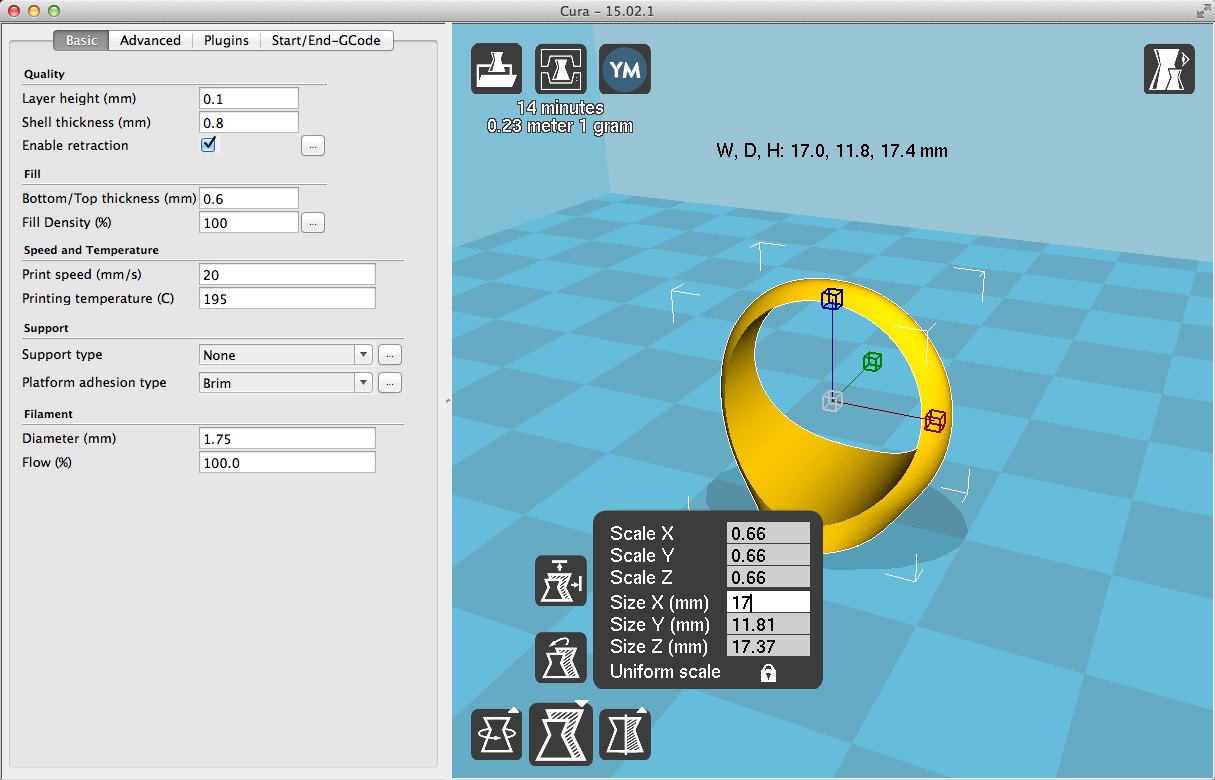Open the Platform adhesion type dropdown

(286, 383)
